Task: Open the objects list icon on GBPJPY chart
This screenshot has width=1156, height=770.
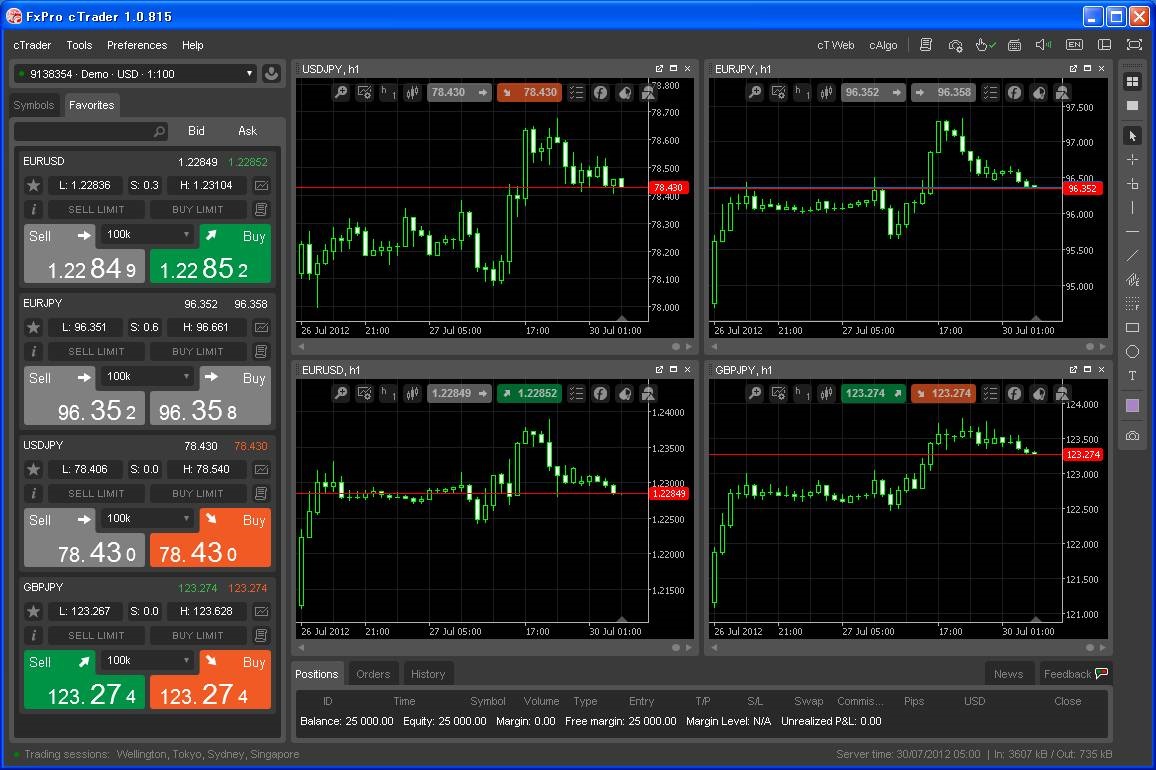Action: point(990,393)
